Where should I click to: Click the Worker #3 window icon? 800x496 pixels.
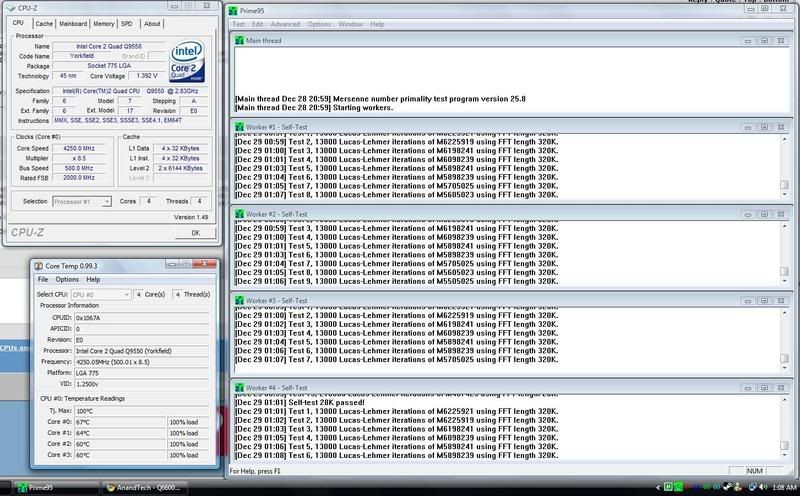click(238, 300)
